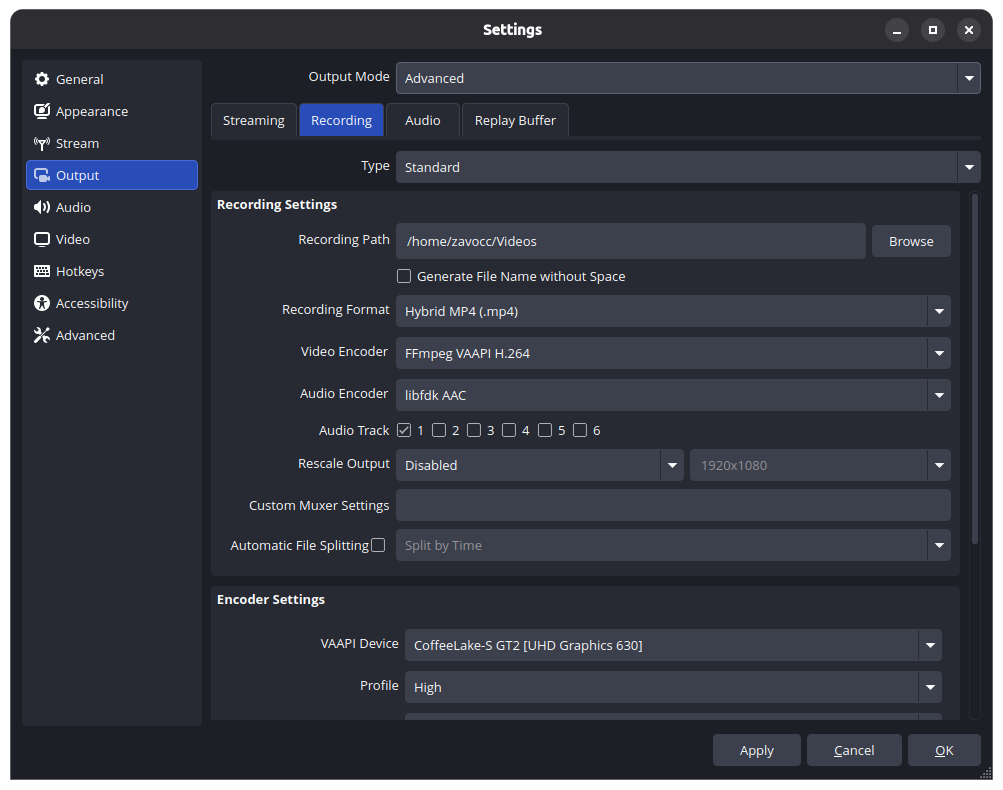Image resolution: width=1003 pixels, height=790 pixels.
Task: Click the Output sidebar icon
Action: 42,175
